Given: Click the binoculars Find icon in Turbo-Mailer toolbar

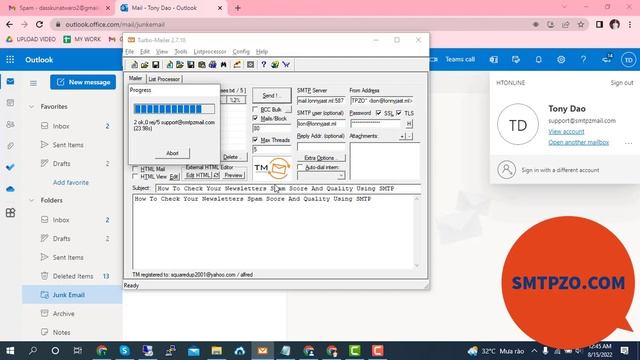Looking at the screenshot, I should point(223,64).
